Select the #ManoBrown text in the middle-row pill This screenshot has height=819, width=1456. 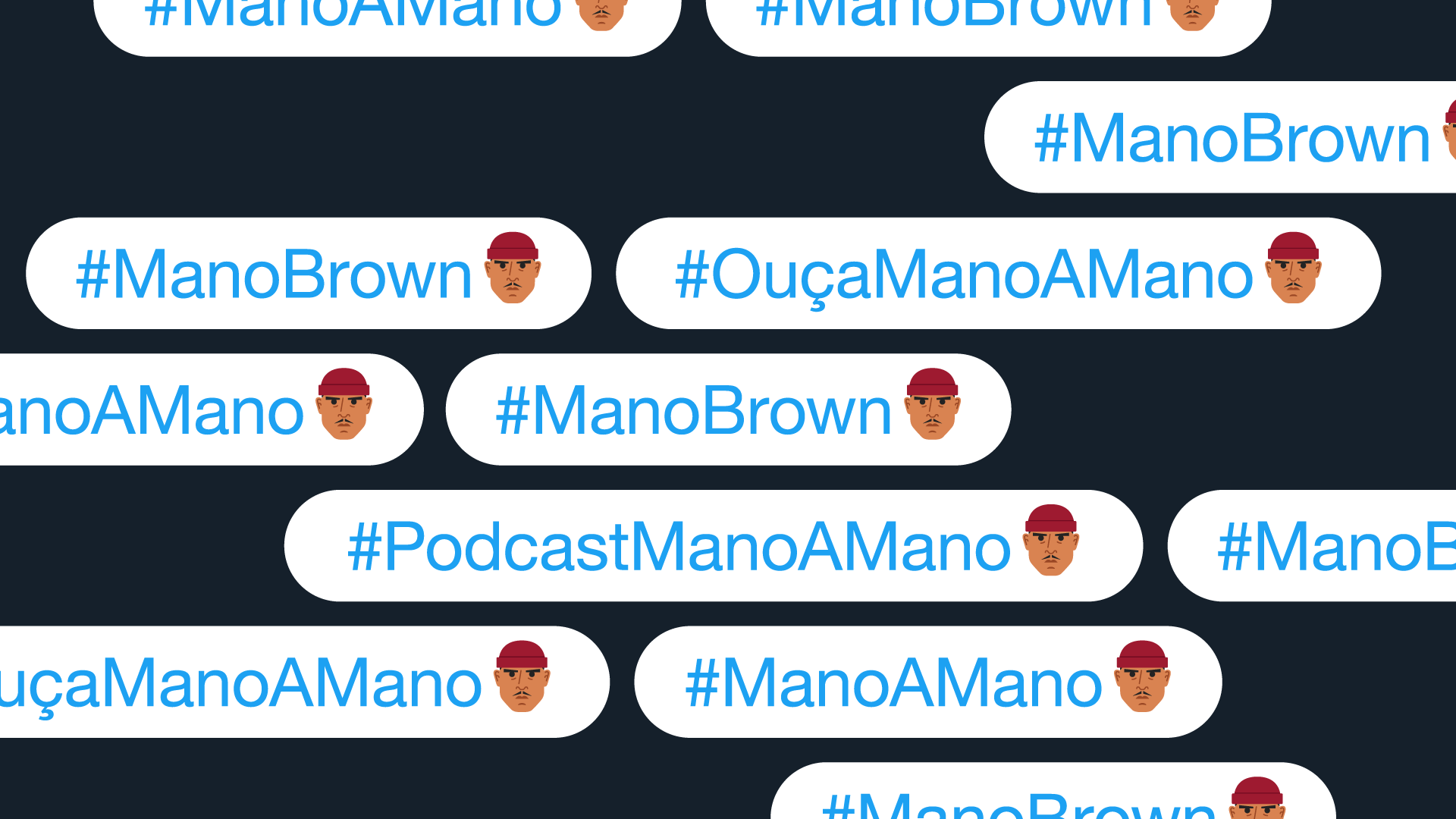(x=694, y=410)
